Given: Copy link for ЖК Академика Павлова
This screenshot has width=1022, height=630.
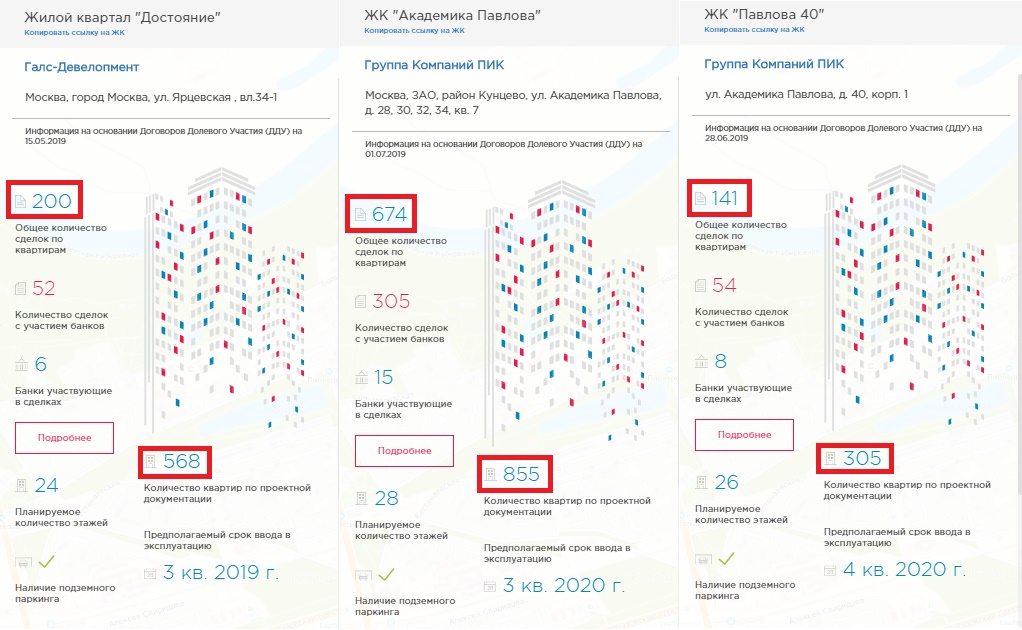Looking at the screenshot, I should click(414, 31).
